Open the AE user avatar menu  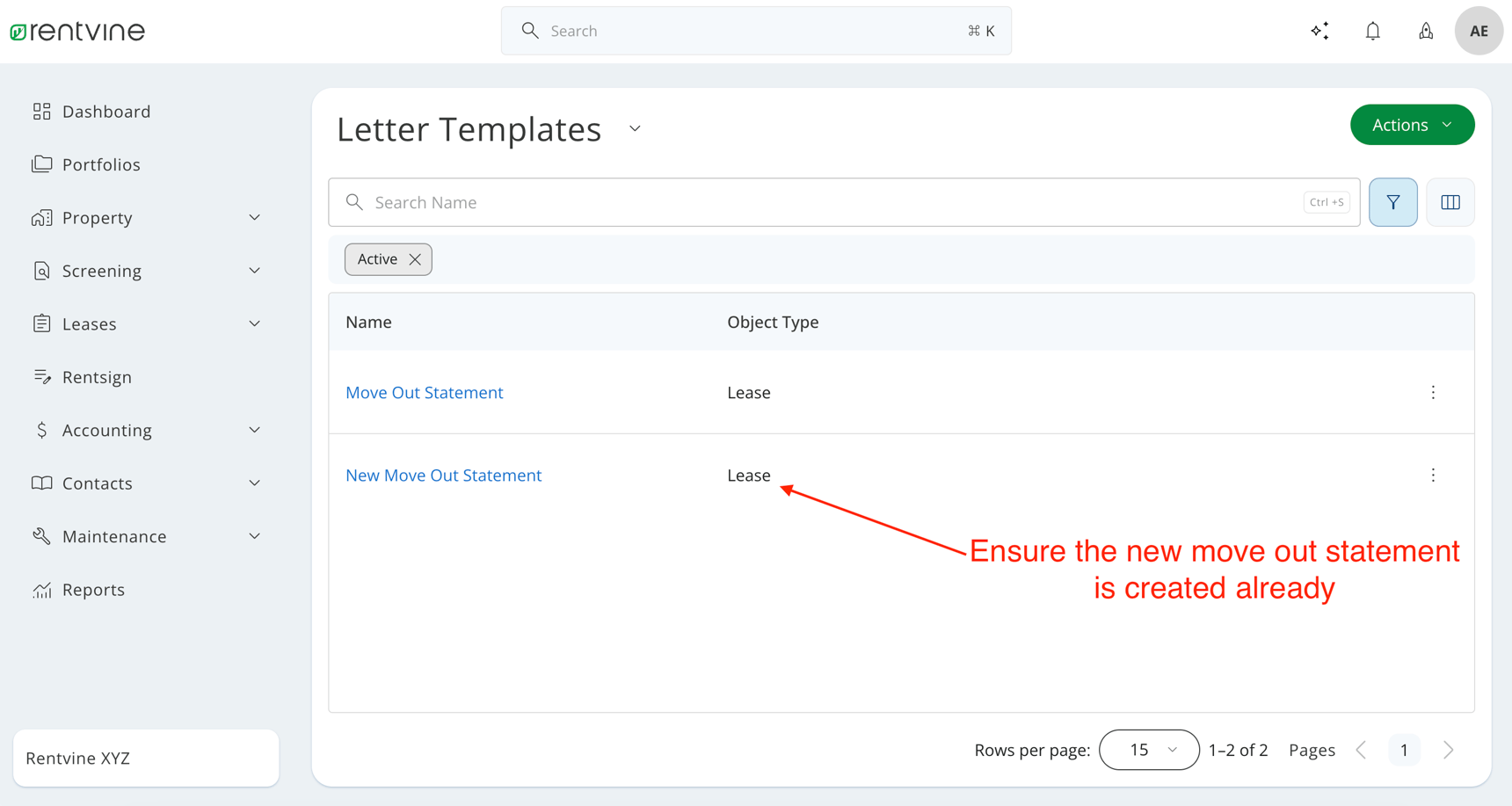1478,32
